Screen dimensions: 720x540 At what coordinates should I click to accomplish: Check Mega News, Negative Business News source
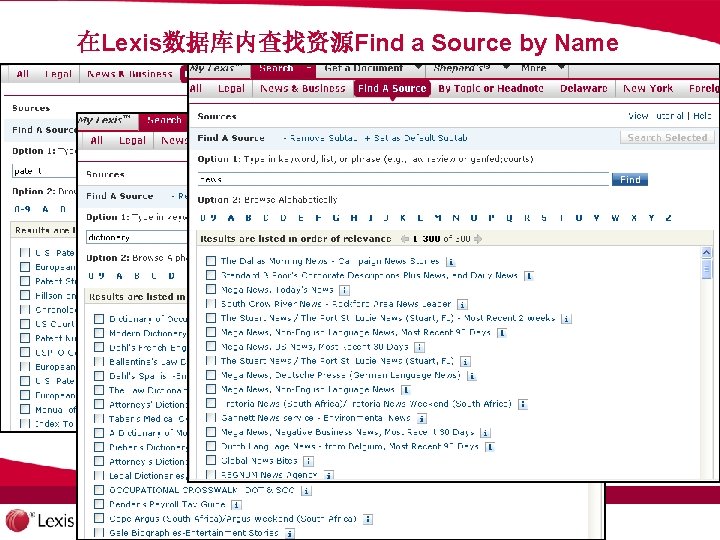pos(211,432)
